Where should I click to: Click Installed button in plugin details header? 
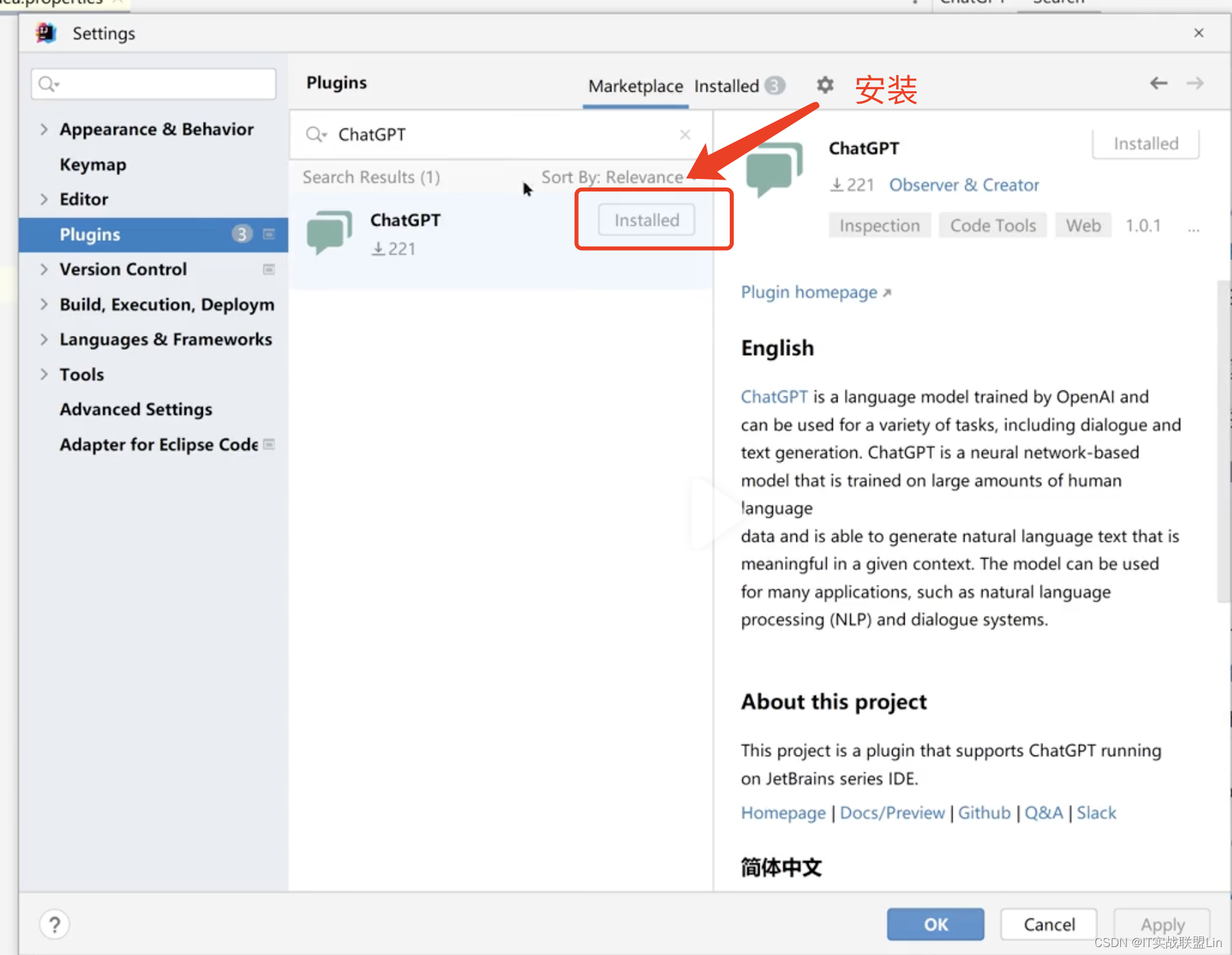[1146, 144]
